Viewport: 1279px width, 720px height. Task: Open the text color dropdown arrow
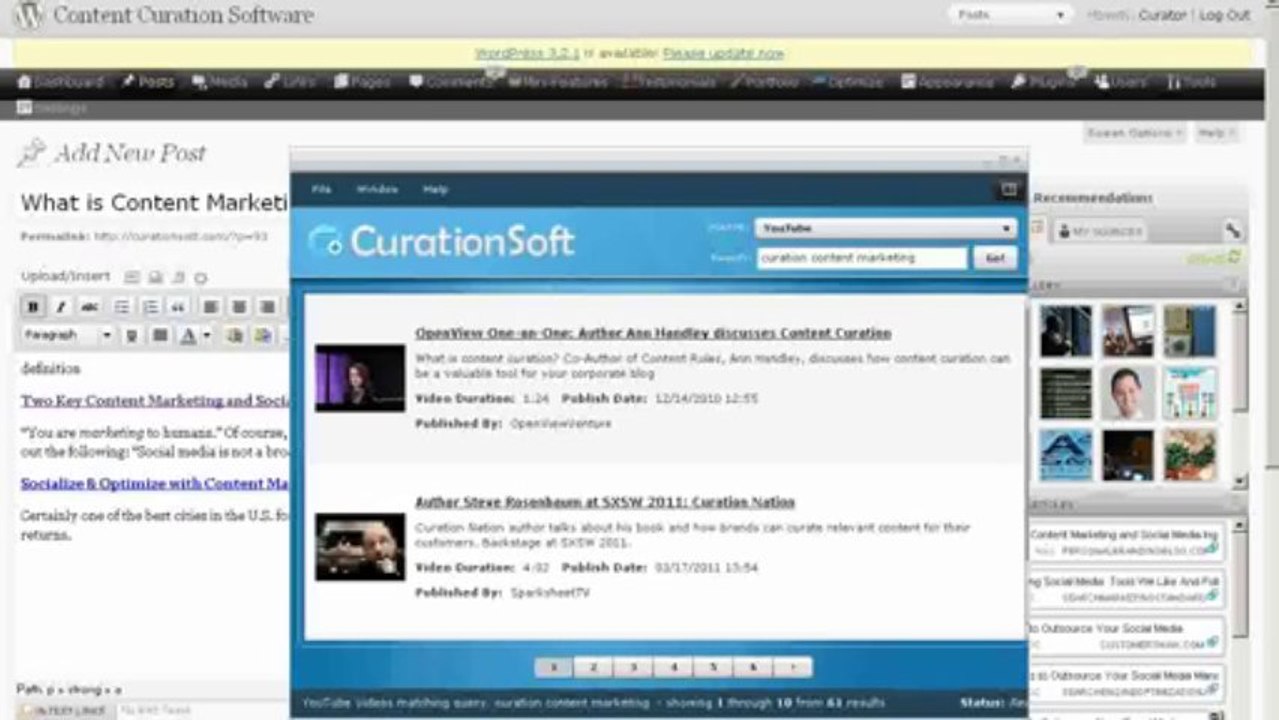pyautogui.click(x=207, y=335)
